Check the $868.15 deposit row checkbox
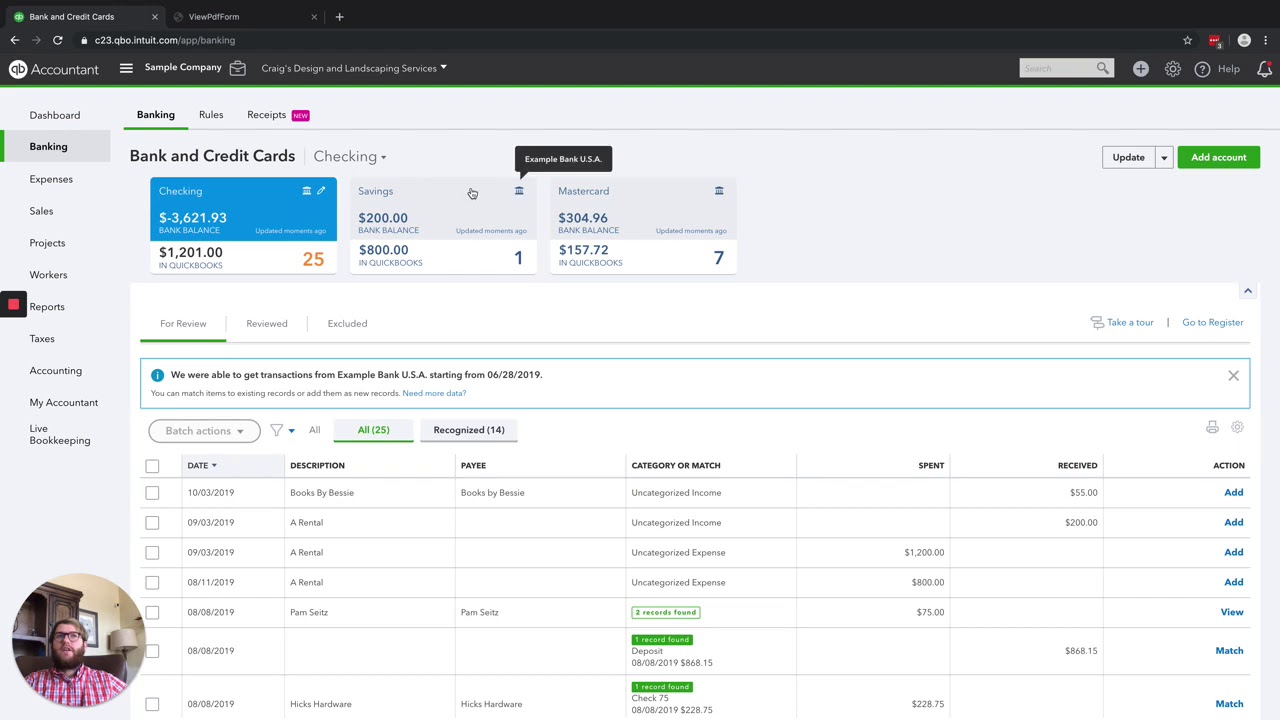The width and height of the screenshot is (1280, 720). tap(152, 651)
